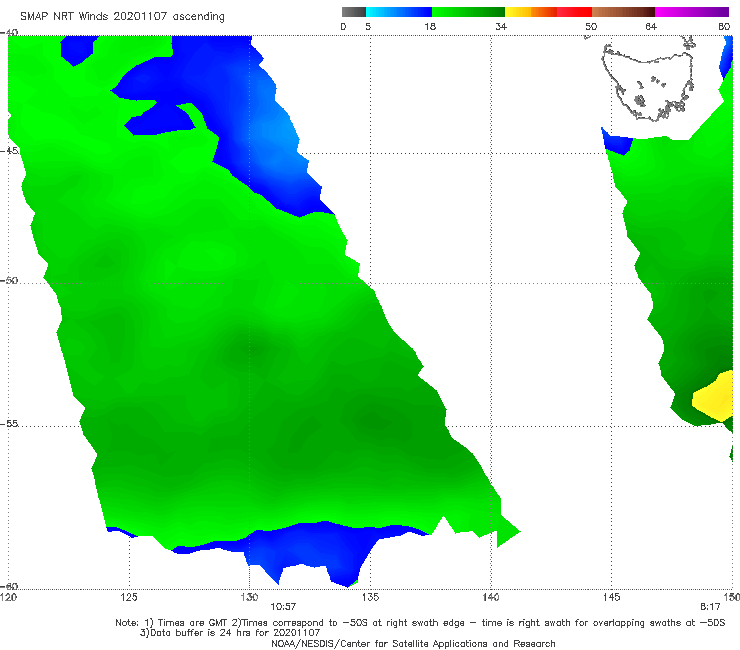Click the latitude label '-55'
This screenshot has height=650, width=740.
point(9,423)
